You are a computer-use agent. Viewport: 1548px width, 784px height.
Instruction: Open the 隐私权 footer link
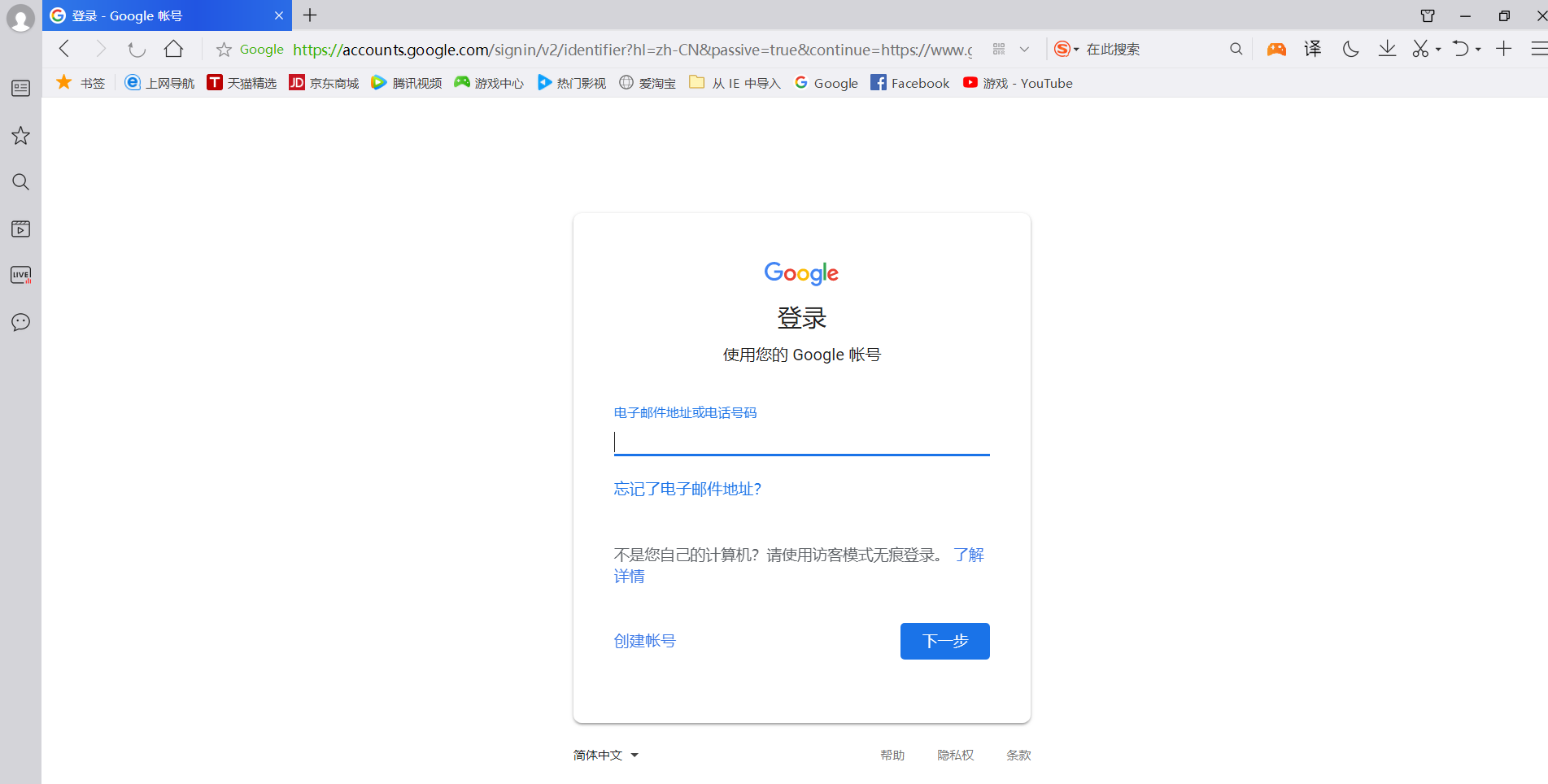[955, 755]
